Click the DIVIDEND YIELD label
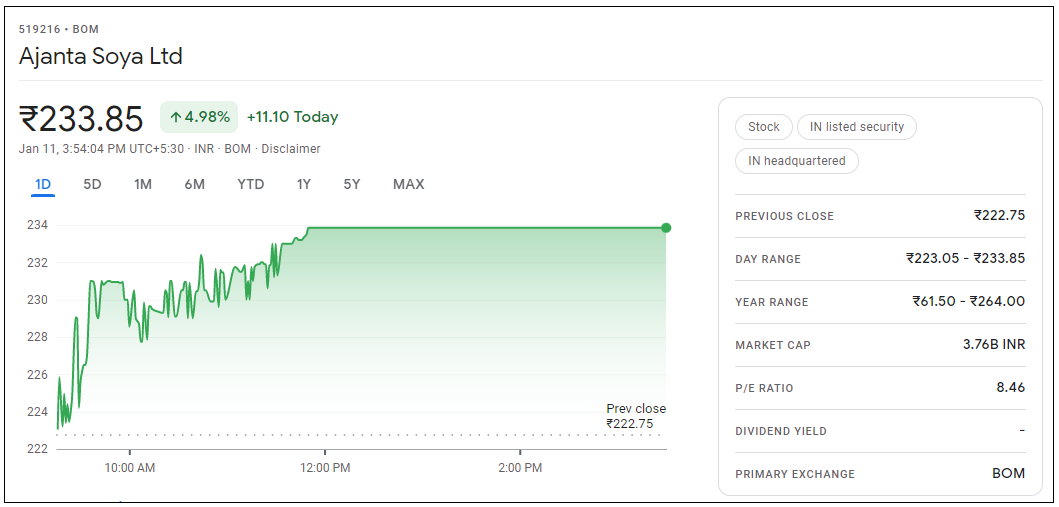1059x507 pixels. point(781,431)
